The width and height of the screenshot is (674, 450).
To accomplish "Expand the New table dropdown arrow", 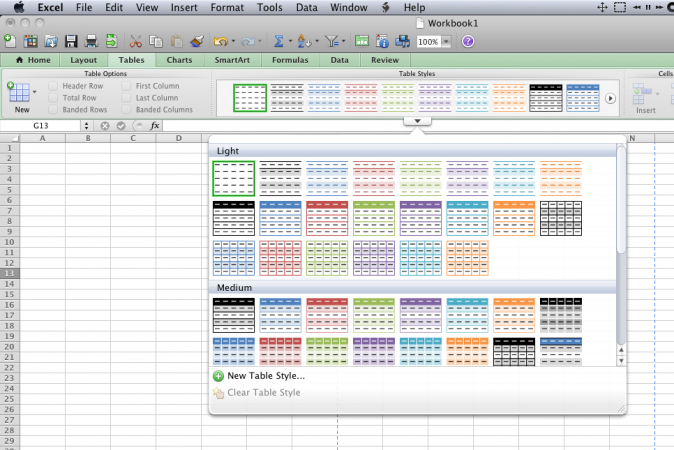I will [34, 92].
